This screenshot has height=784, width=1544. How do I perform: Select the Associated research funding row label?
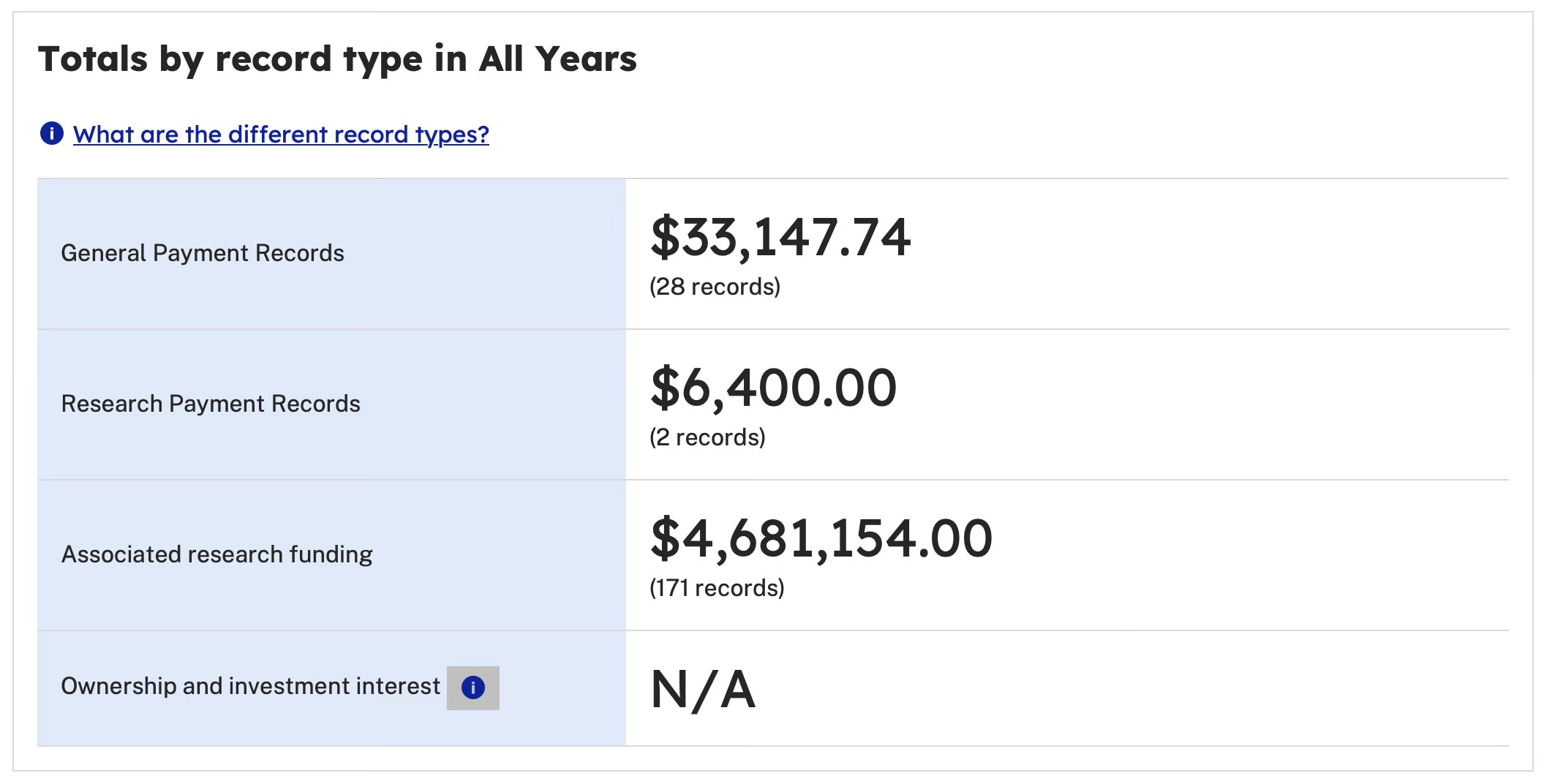point(217,554)
